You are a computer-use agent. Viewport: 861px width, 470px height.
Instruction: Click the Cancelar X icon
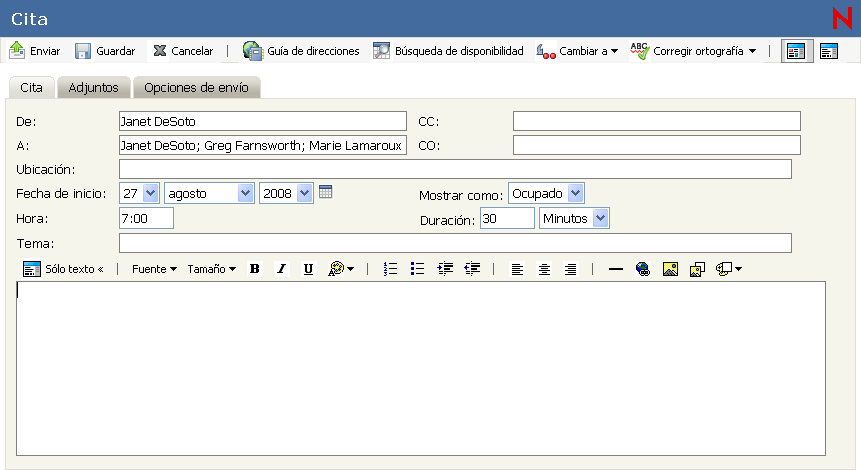(160, 51)
